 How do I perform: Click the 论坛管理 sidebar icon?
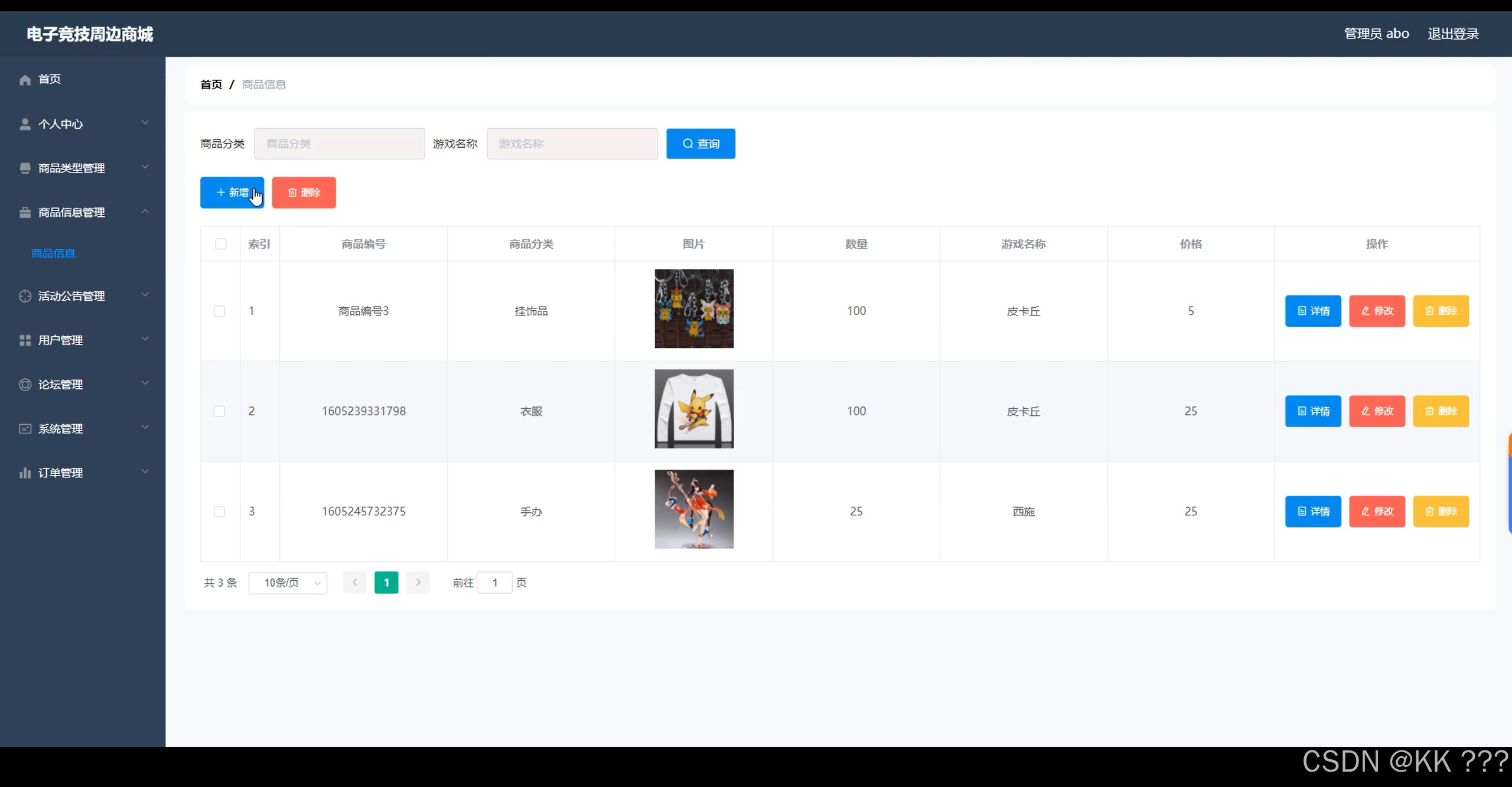point(25,385)
